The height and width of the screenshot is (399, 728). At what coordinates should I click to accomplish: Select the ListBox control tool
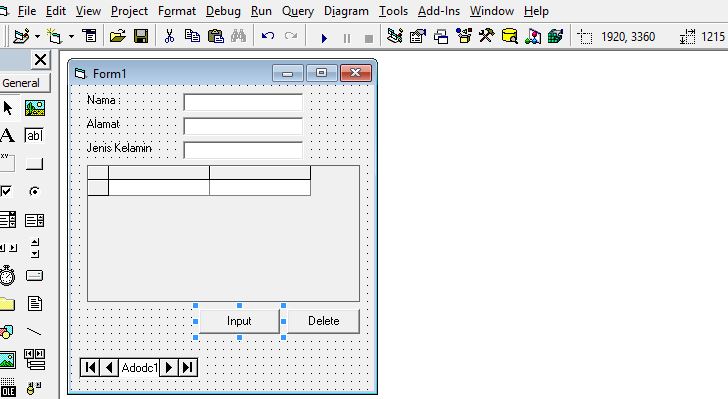pyautogui.click(x=34, y=220)
